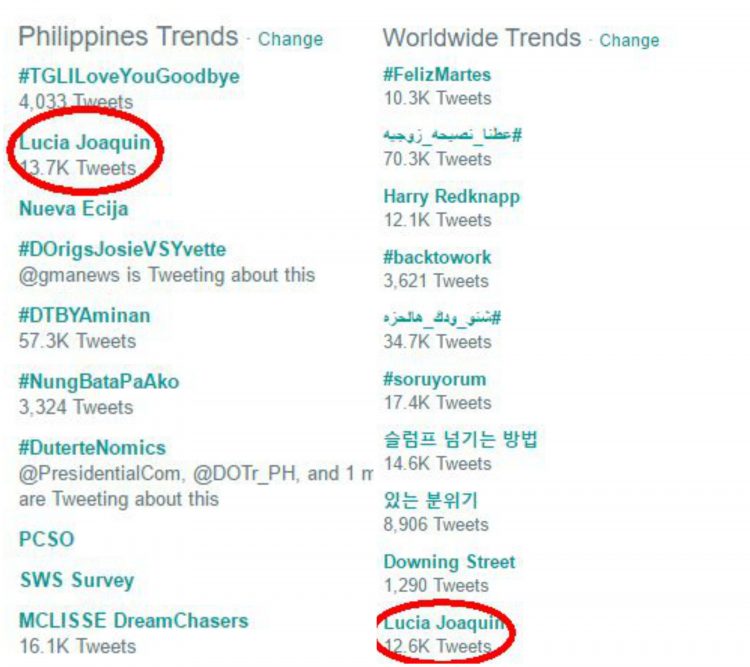Click Change next to Philippines Trends
750x667 pixels.
tap(290, 39)
